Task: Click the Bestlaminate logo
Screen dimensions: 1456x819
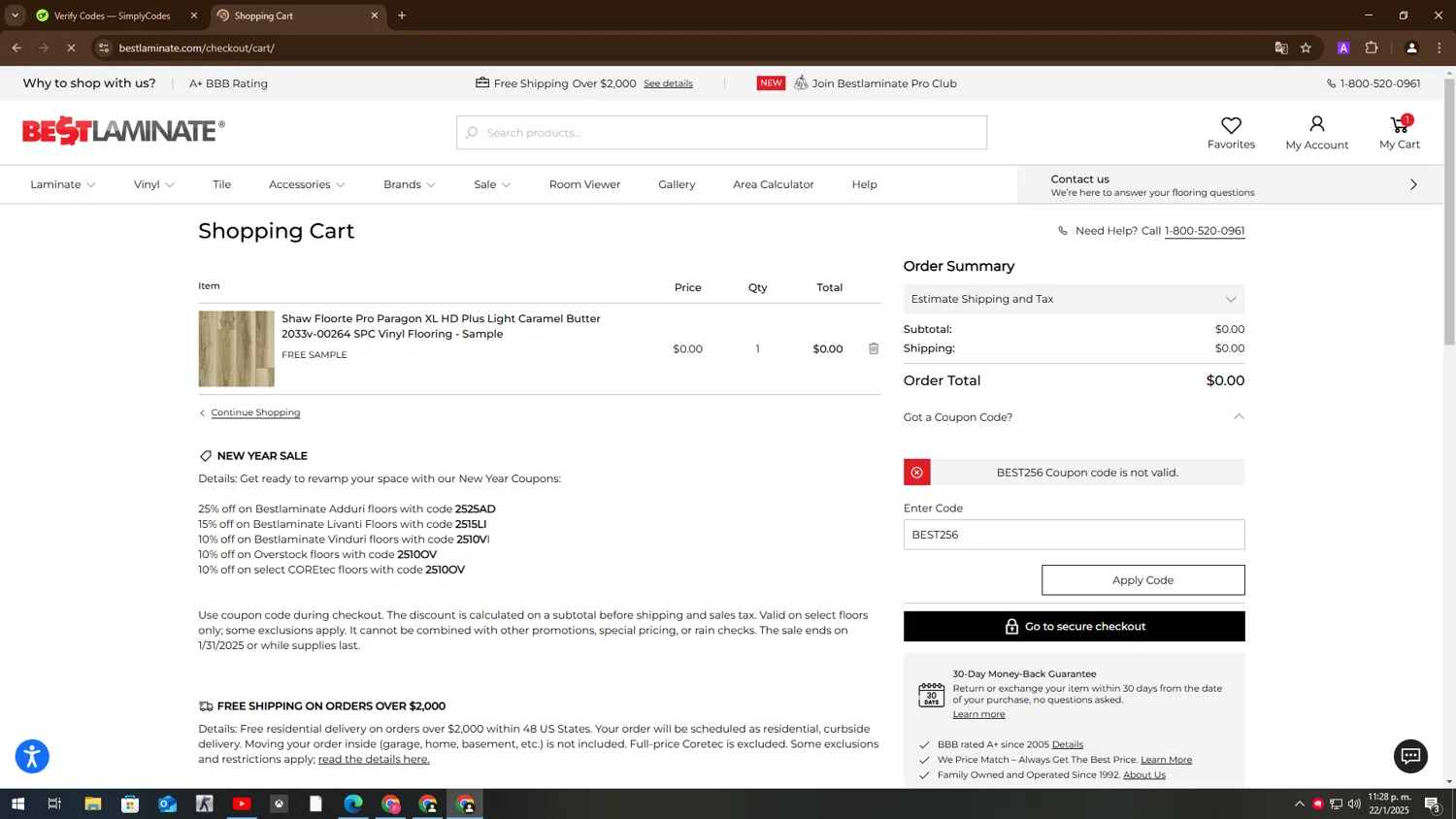Action: tap(123, 130)
